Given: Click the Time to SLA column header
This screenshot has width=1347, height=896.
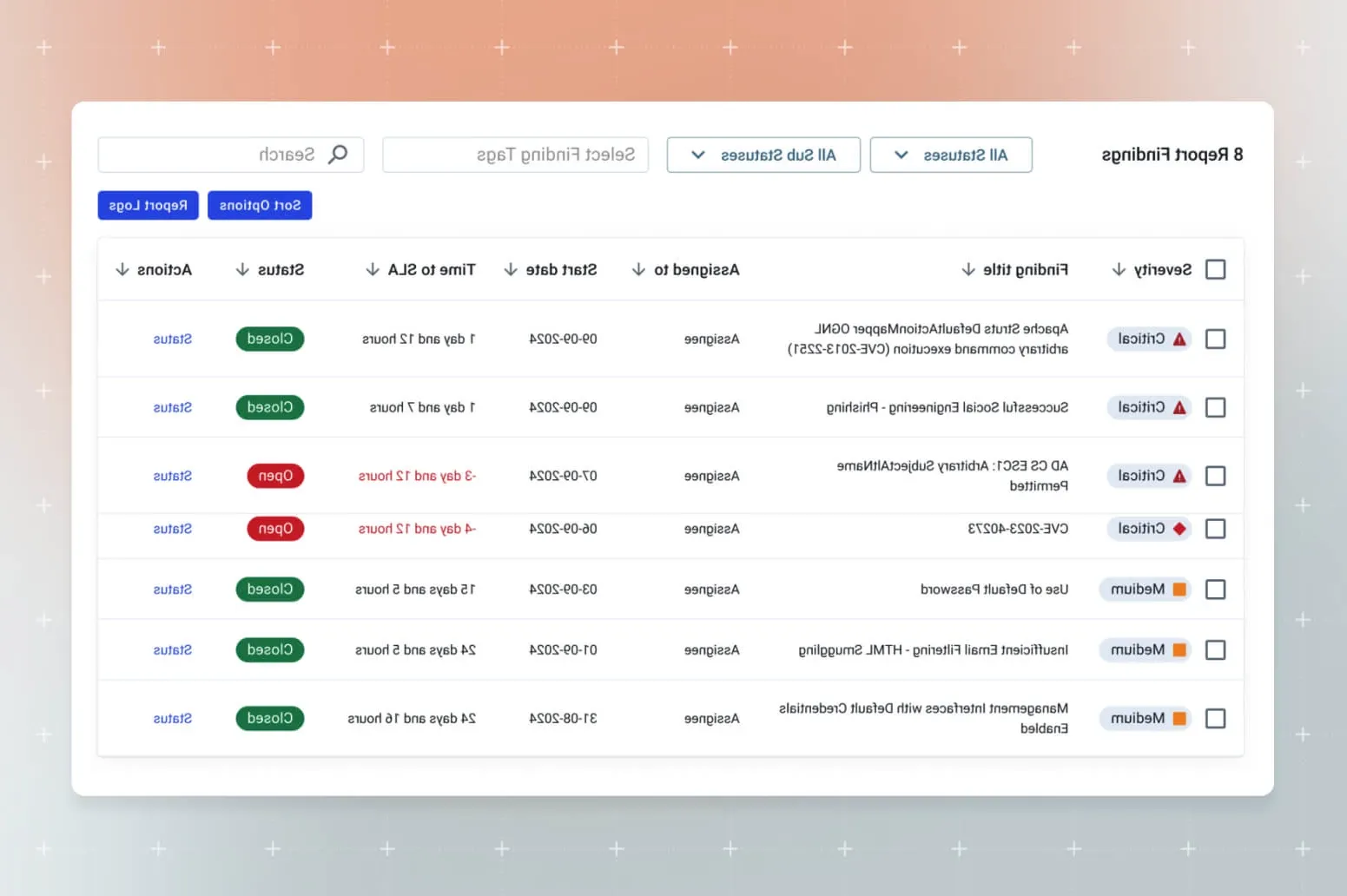Looking at the screenshot, I should tap(432, 270).
